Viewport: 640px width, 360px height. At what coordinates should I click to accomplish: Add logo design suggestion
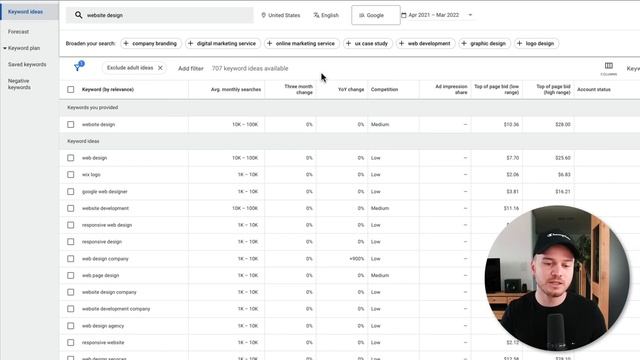point(536,43)
